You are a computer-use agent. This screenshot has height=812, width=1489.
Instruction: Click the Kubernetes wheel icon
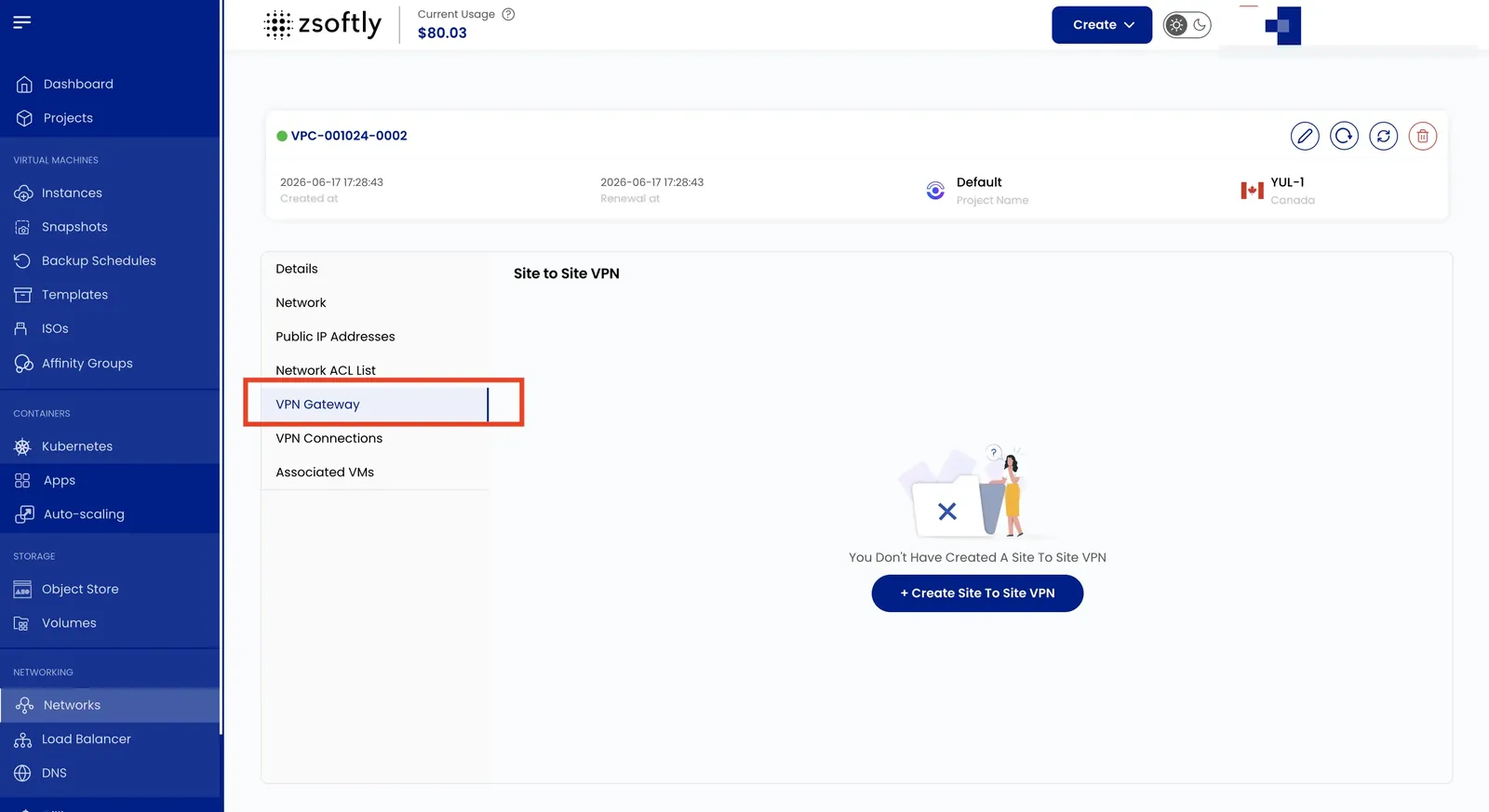point(22,446)
